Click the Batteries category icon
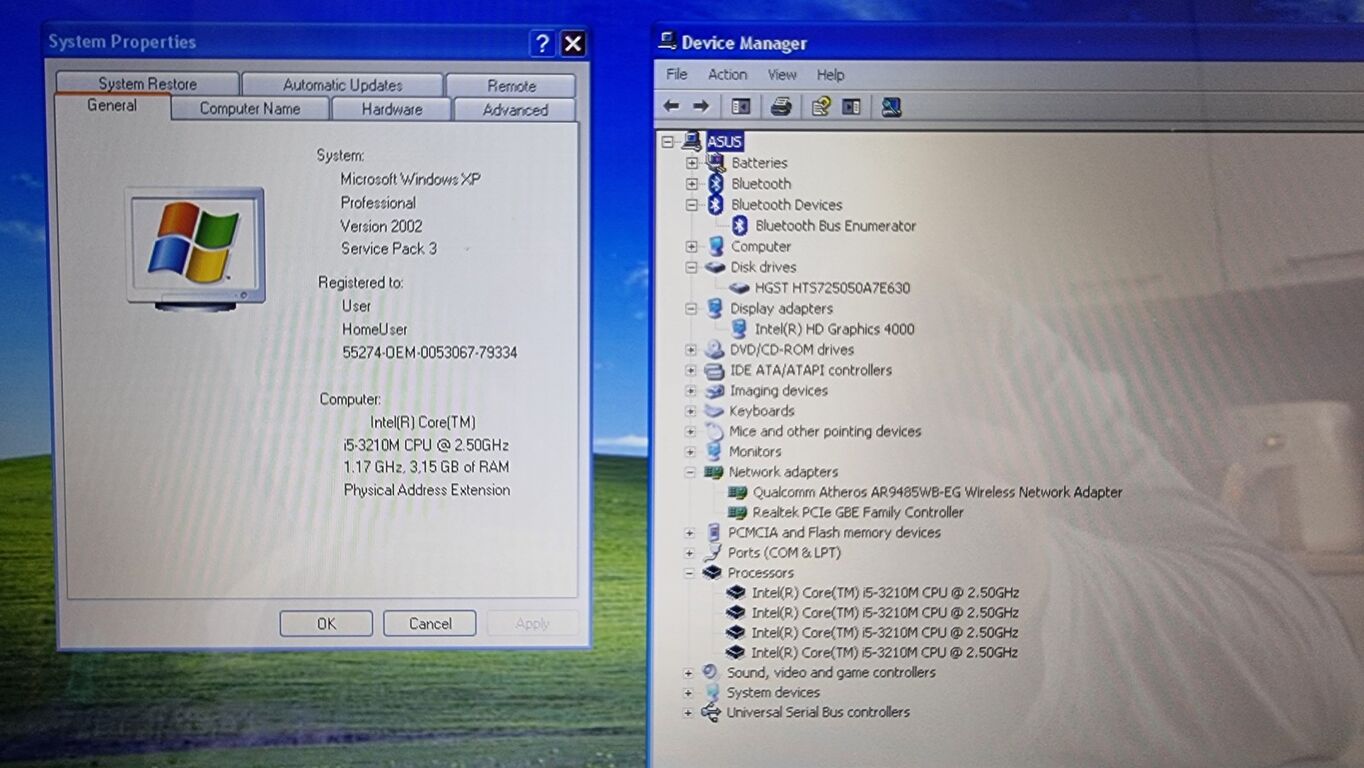Viewport: 1364px width, 768px height. pyautogui.click(x=716, y=163)
